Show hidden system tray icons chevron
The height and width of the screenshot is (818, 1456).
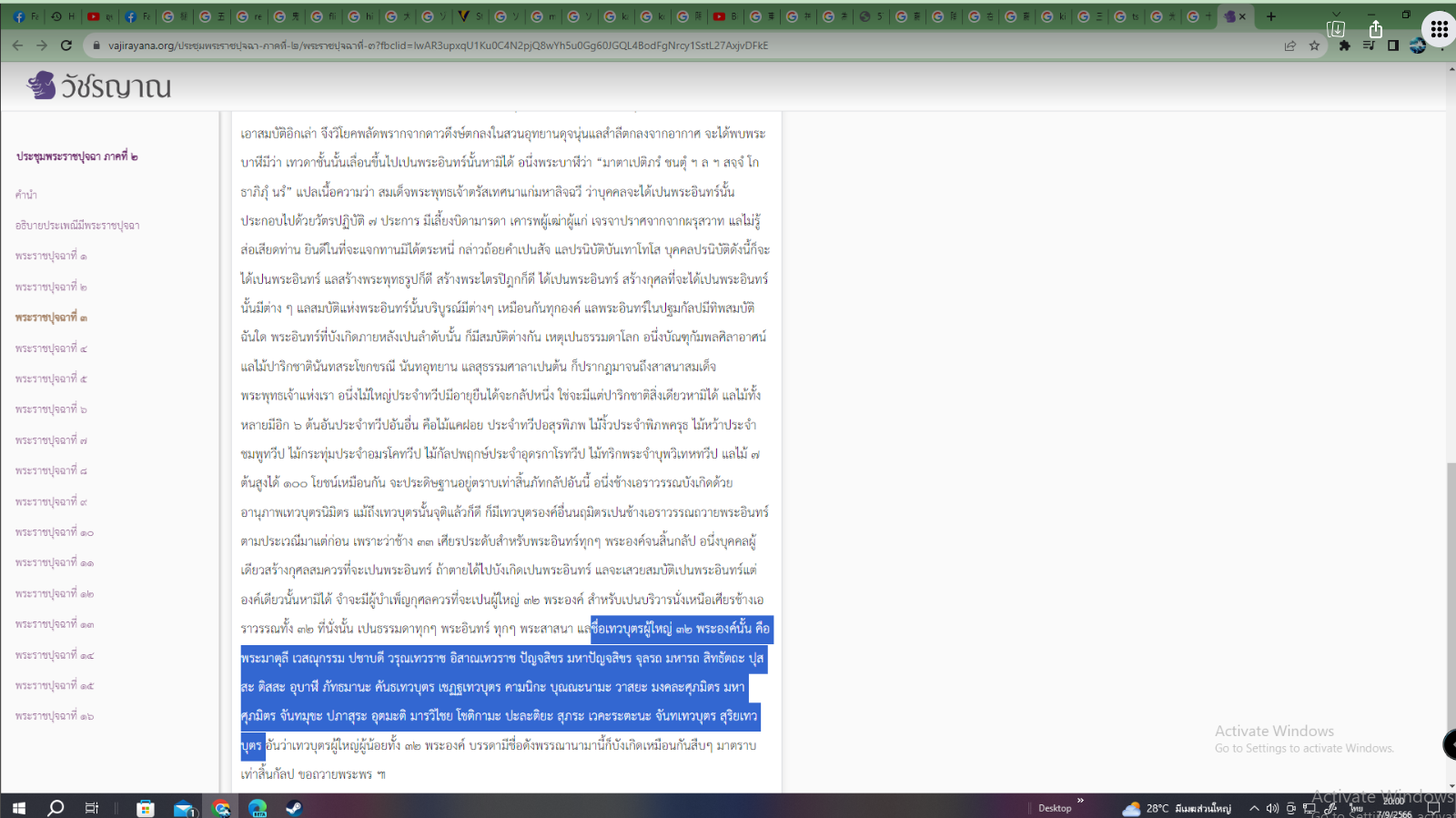pos(1254,808)
